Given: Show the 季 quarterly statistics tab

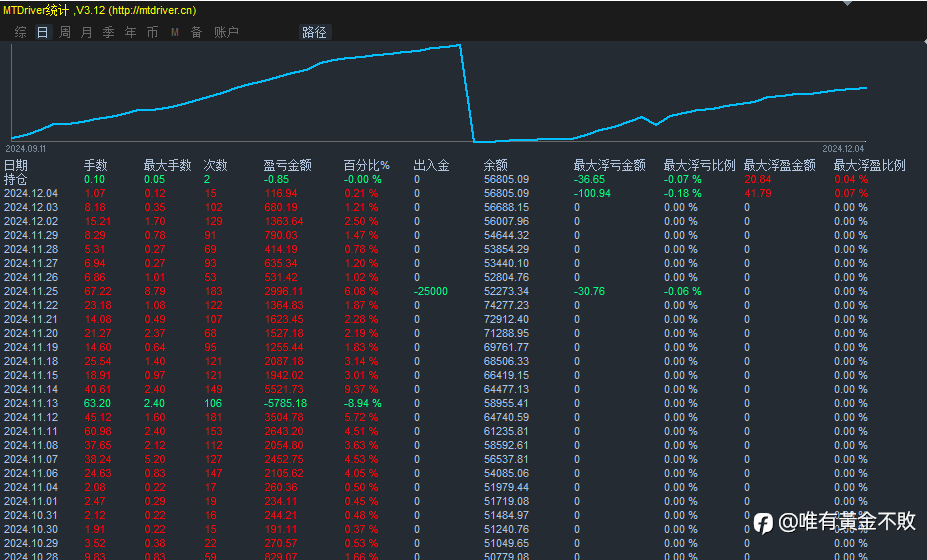Looking at the screenshot, I should tap(108, 32).
